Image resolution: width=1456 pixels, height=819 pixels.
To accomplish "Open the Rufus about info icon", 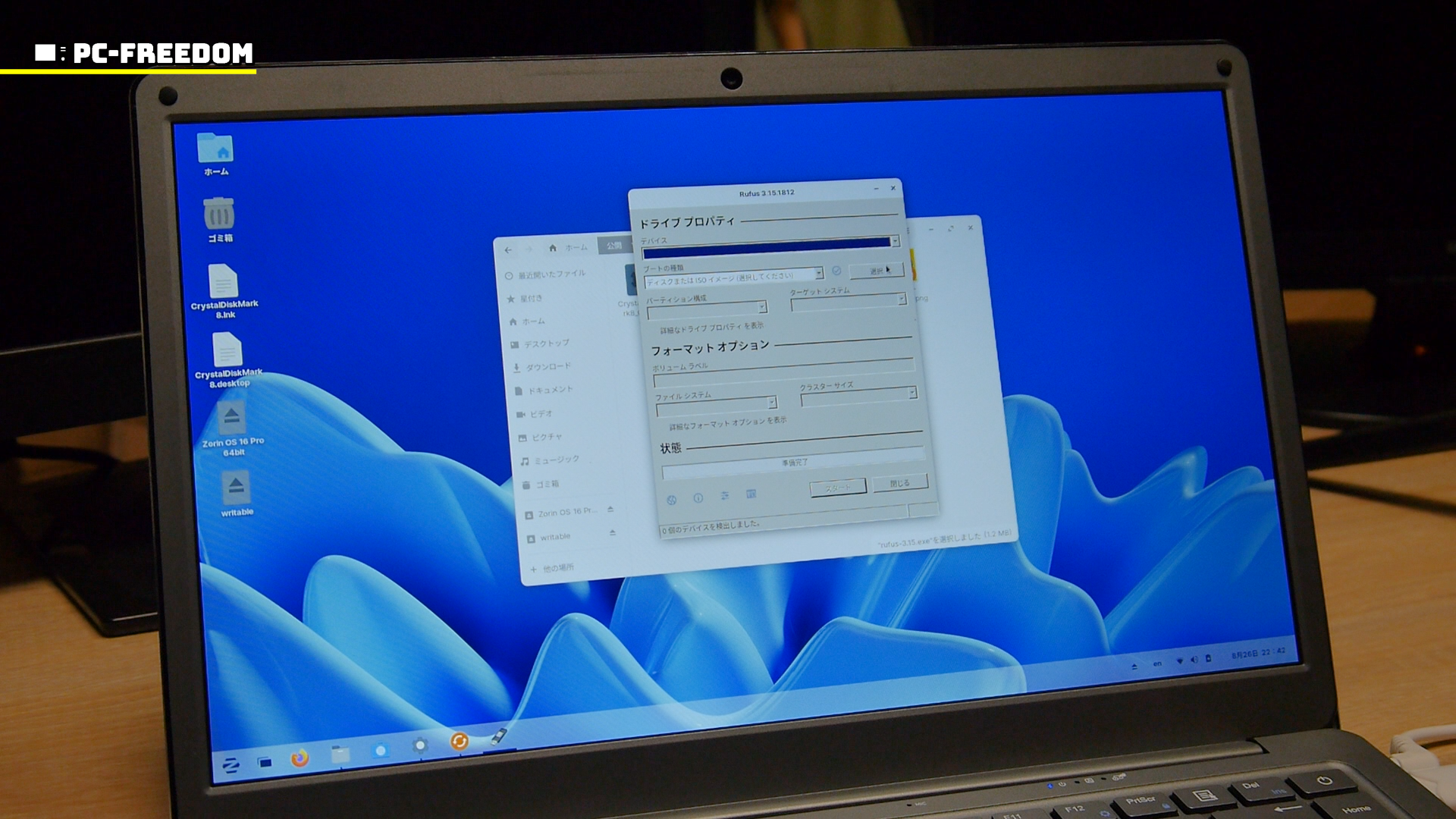I will tap(698, 498).
